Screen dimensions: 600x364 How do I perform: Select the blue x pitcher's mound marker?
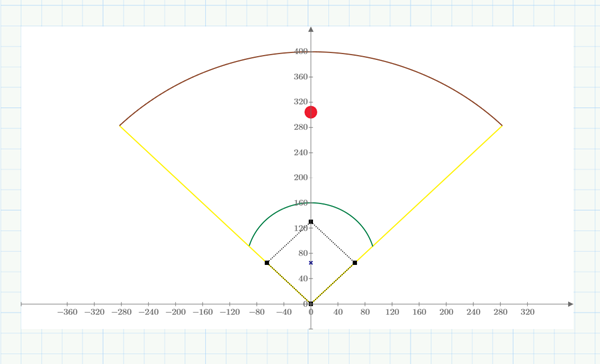tap(311, 263)
